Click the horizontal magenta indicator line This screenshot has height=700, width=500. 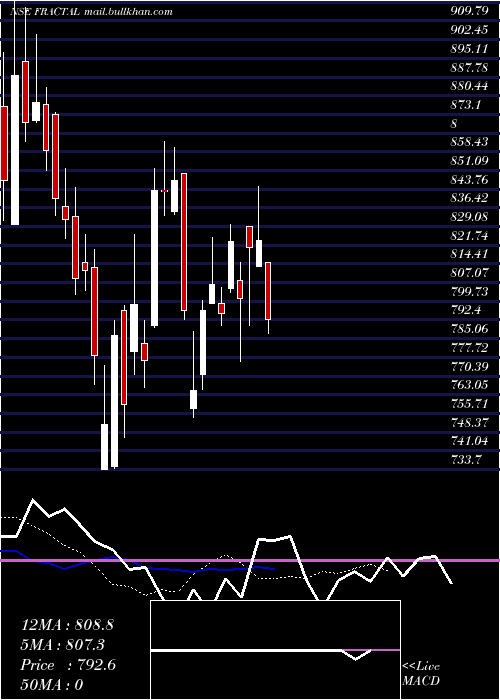(x=250, y=560)
